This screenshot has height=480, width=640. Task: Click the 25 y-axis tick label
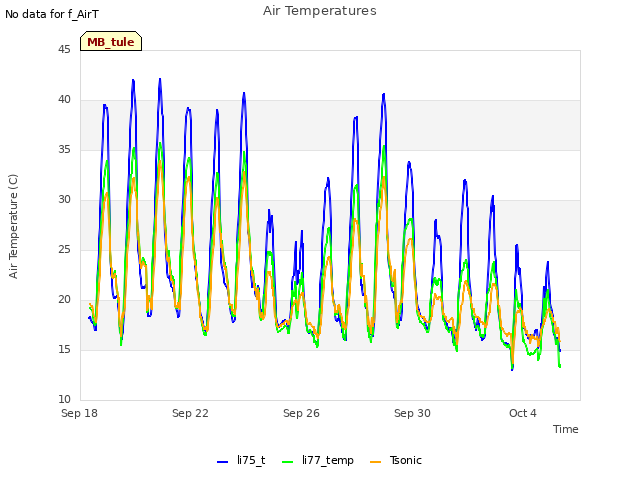click(64, 249)
